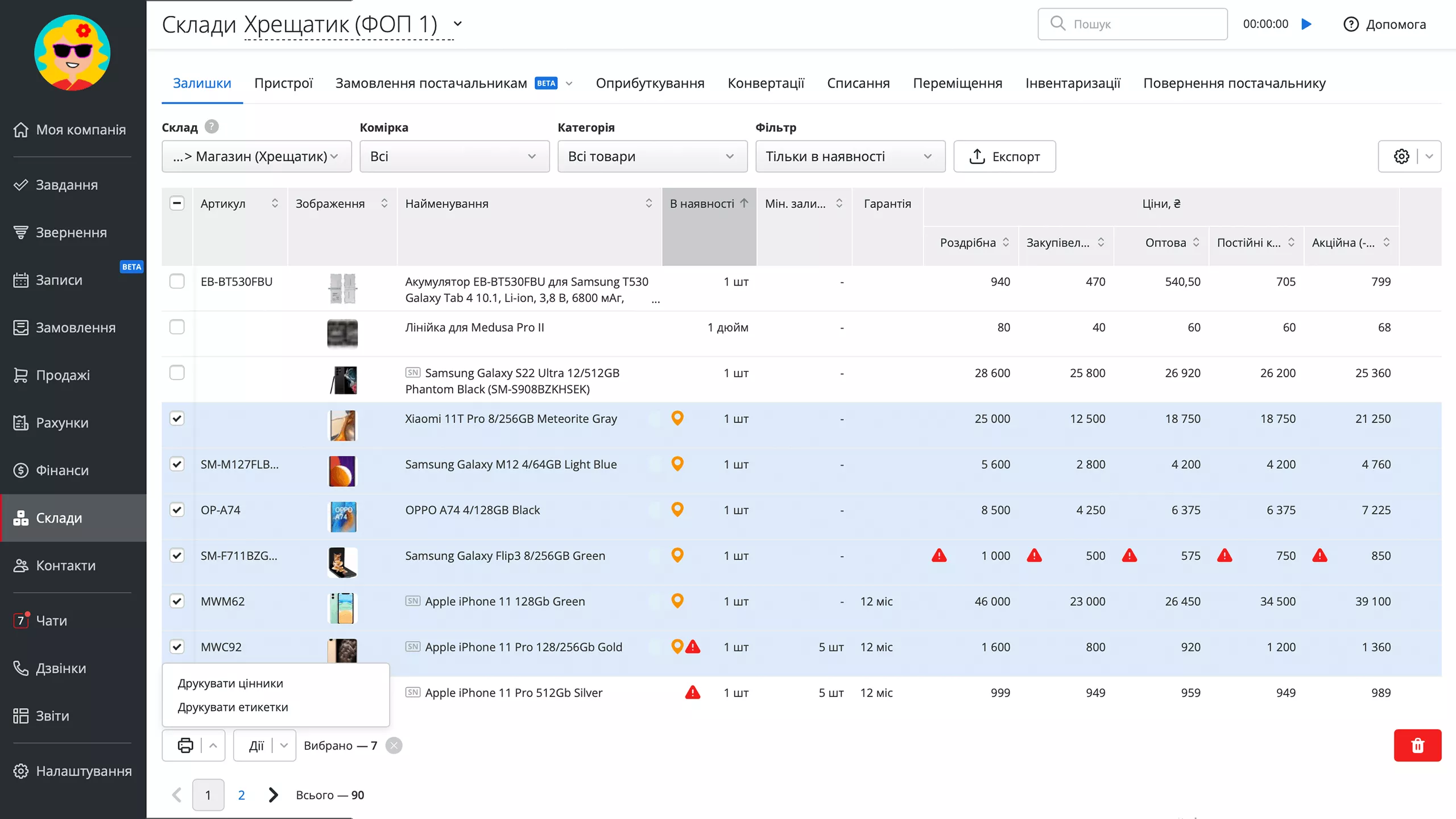Screen dimensions: 1456x819
Task: Click the Експорт button
Action: pos(1004,156)
